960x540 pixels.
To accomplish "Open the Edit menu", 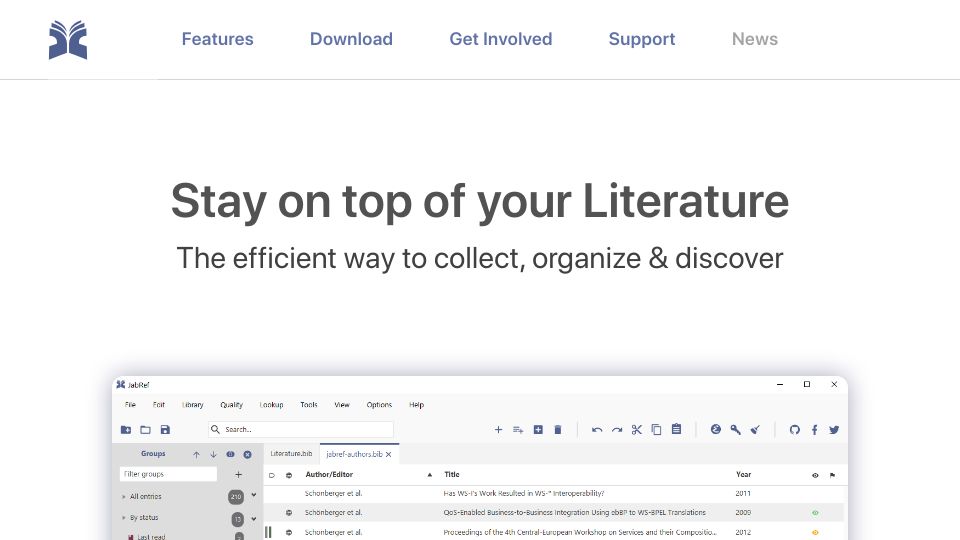I will (159, 405).
